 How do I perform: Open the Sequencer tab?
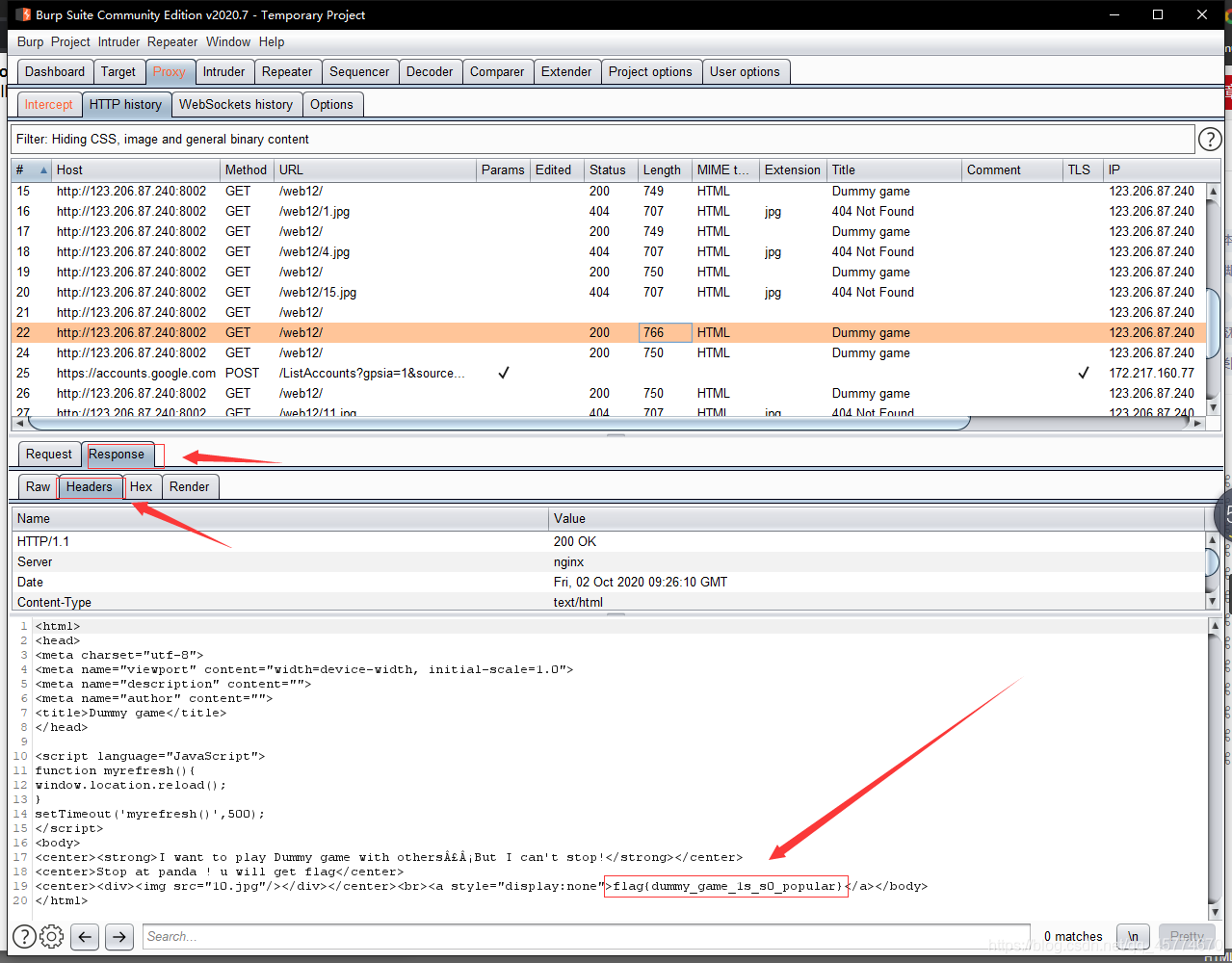[x=359, y=71]
